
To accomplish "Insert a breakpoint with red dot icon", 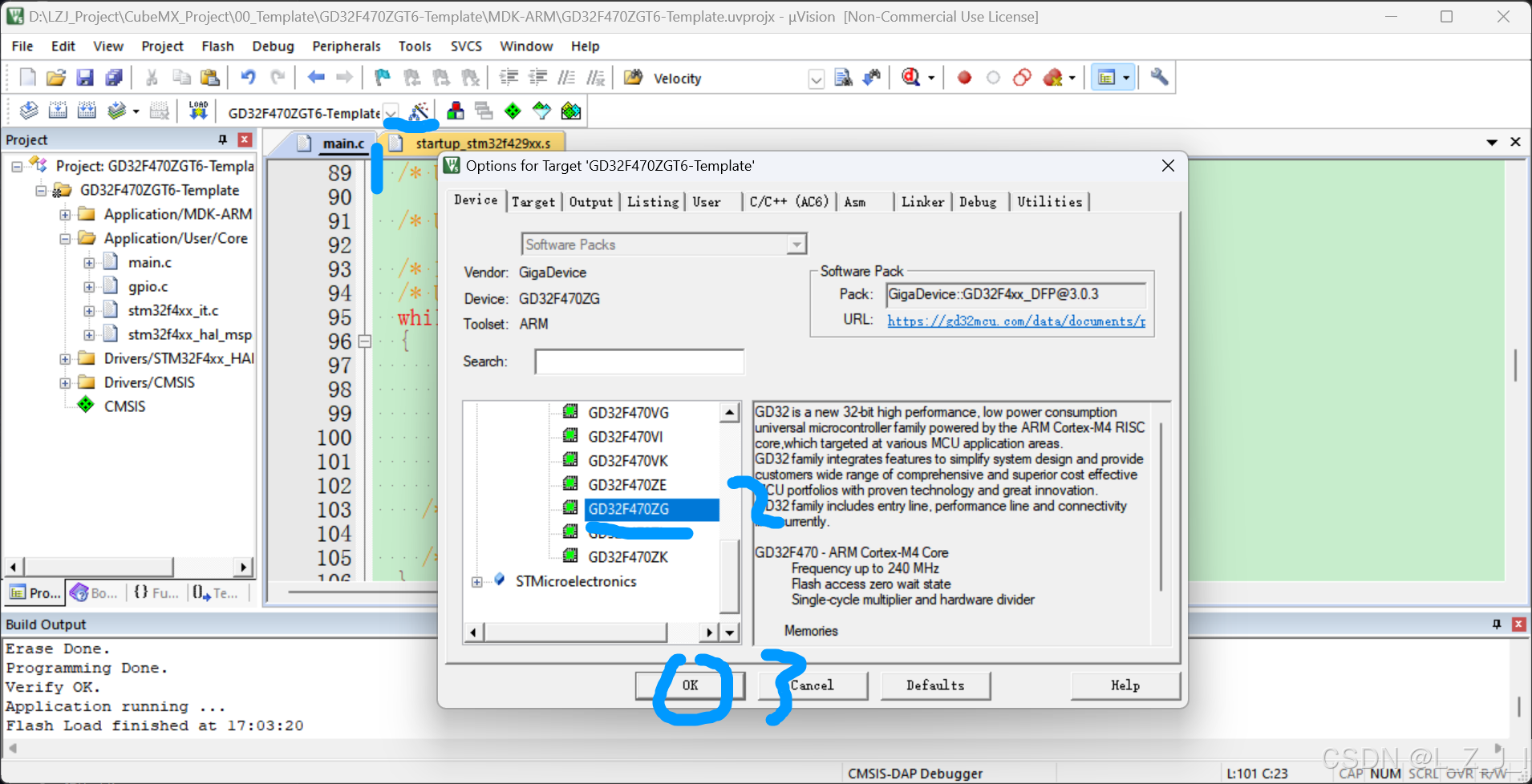I will tap(964, 78).
